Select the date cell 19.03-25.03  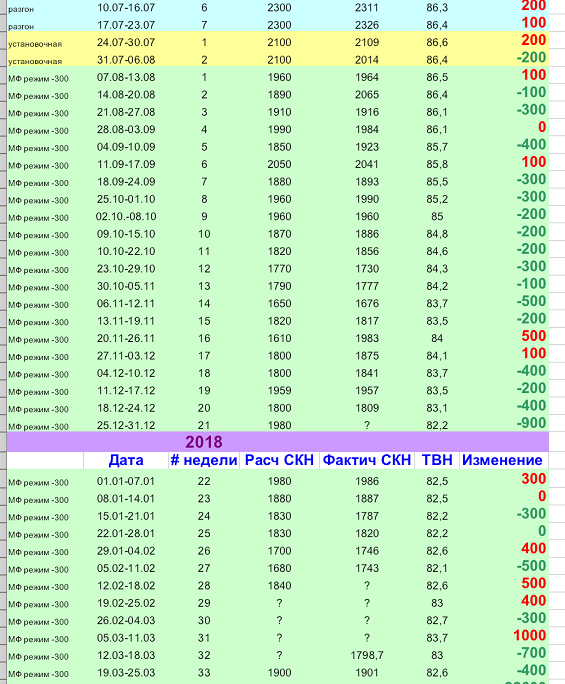tap(126, 673)
